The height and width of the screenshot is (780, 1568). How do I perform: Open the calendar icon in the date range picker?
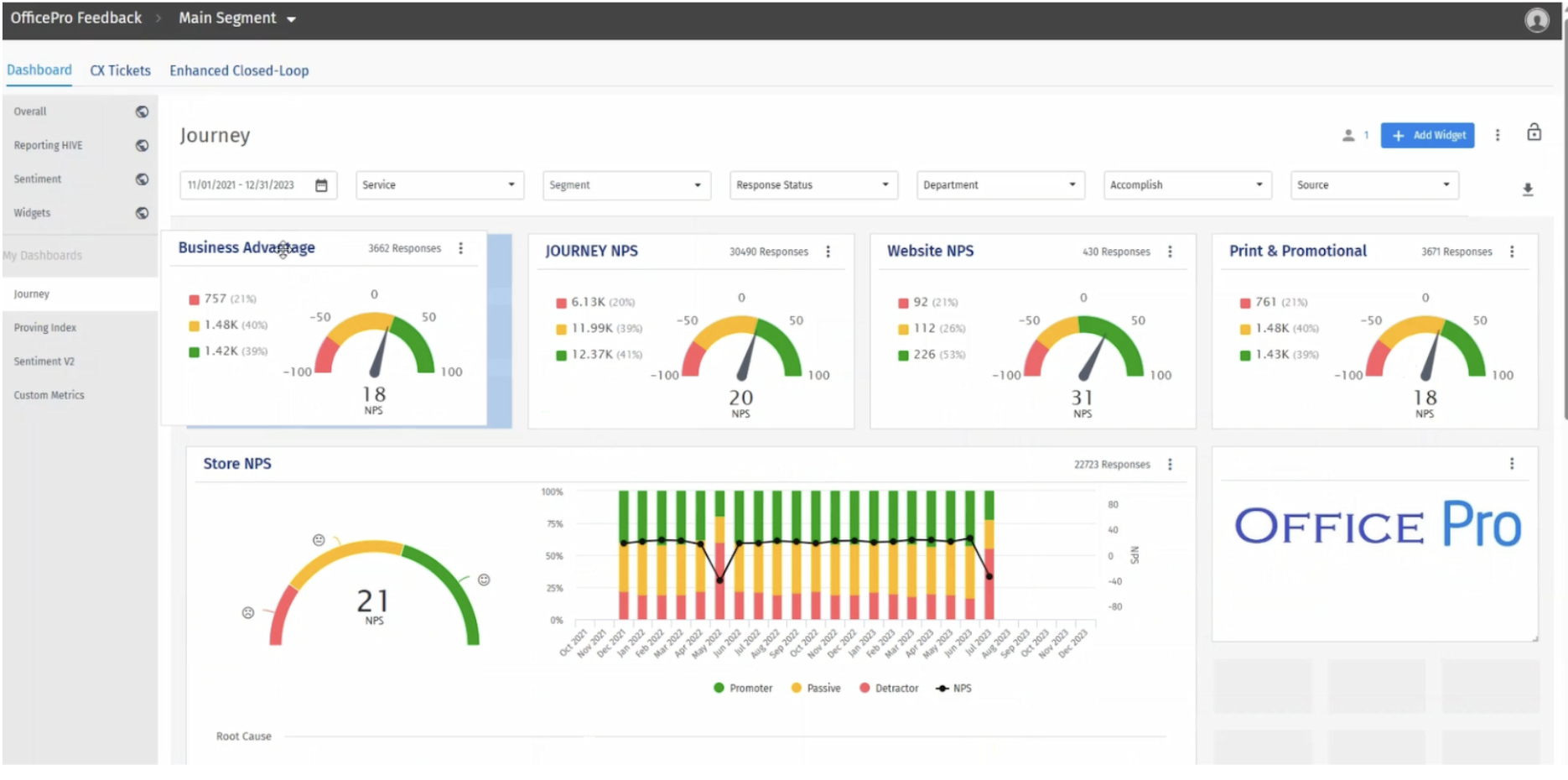pos(321,185)
